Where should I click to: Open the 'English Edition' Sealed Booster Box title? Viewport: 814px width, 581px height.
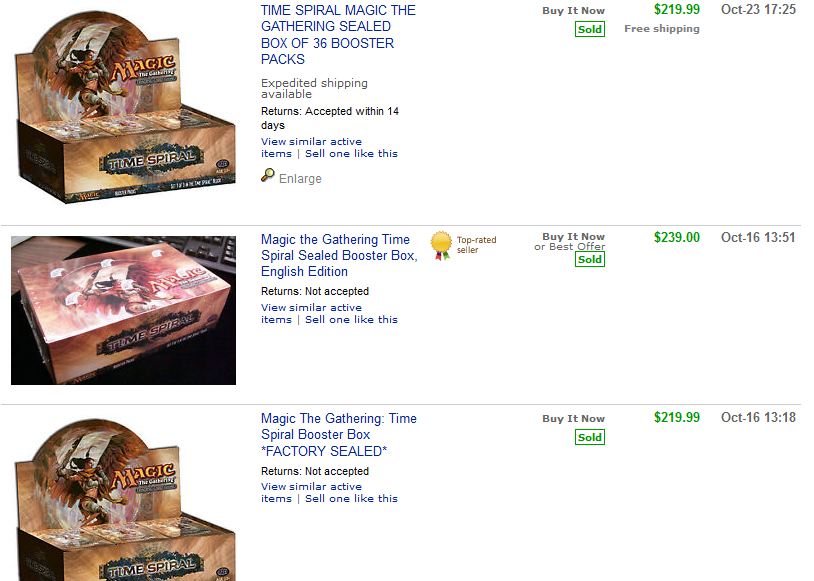tap(339, 255)
